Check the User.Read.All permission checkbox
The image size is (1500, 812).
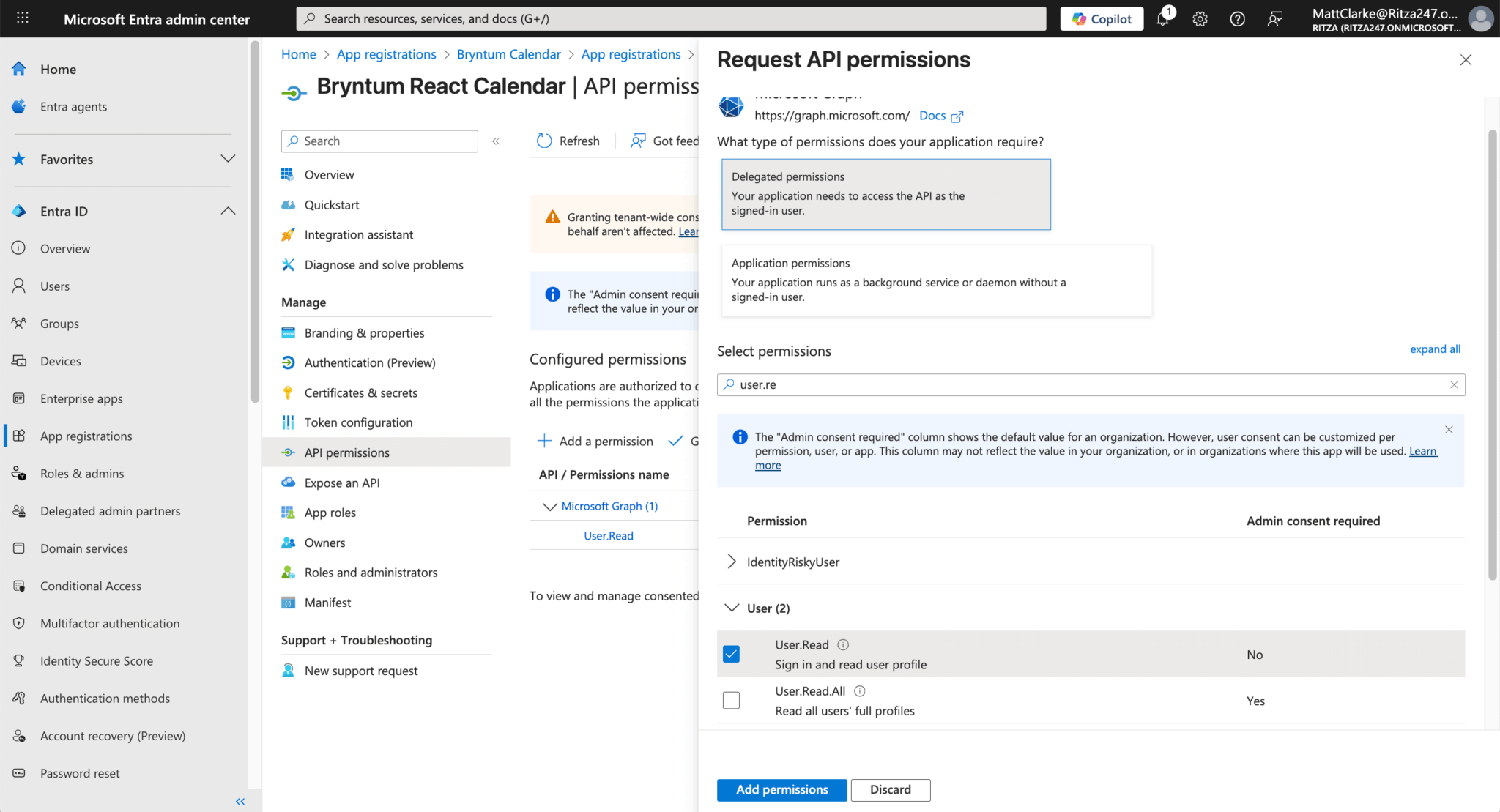click(x=731, y=700)
